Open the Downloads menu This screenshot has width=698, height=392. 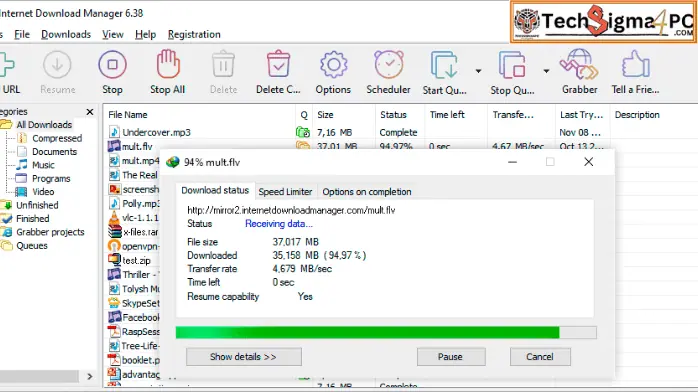(66, 34)
